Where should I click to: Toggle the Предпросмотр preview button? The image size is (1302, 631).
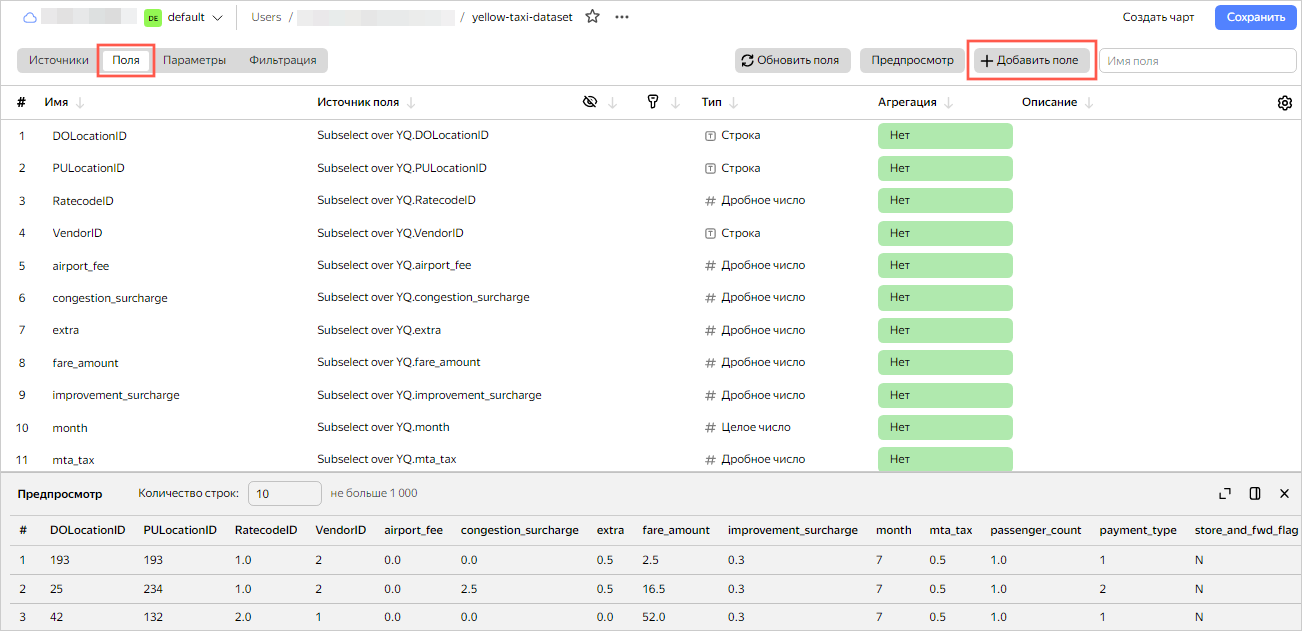[x=911, y=60]
